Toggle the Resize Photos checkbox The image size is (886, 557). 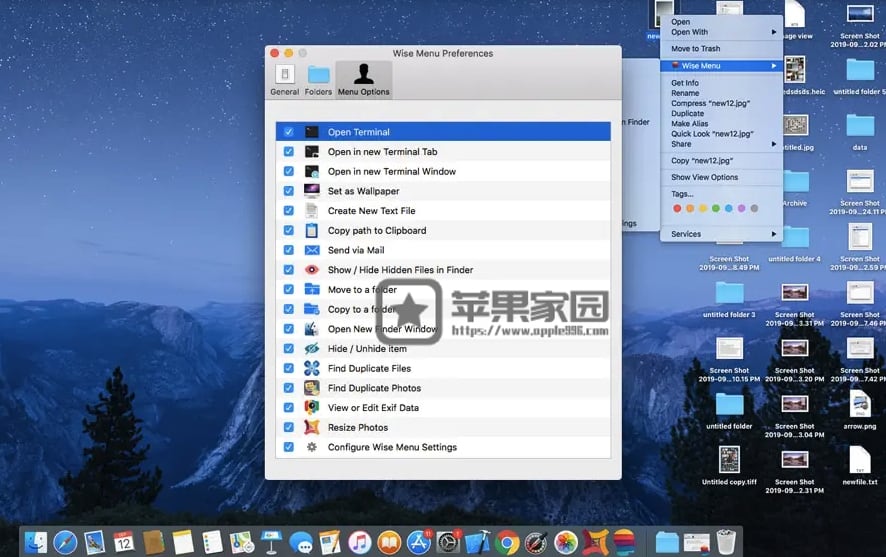[288, 427]
